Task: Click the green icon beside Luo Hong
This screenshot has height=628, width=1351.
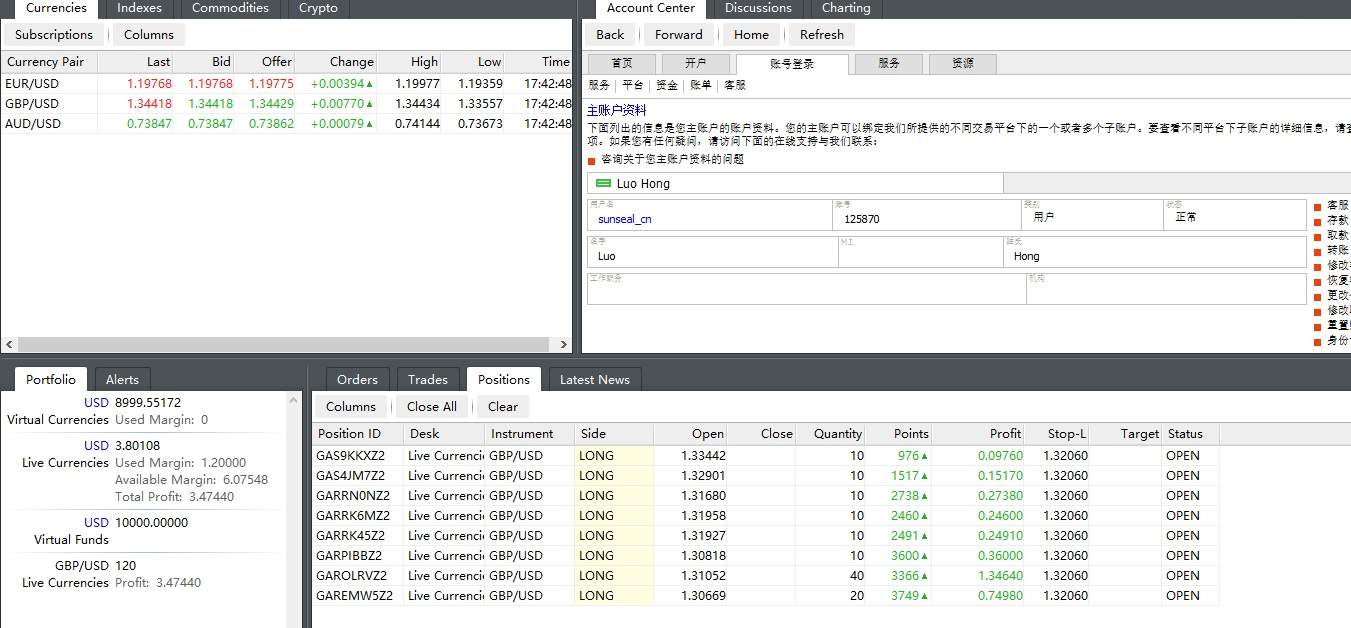Action: [x=603, y=184]
